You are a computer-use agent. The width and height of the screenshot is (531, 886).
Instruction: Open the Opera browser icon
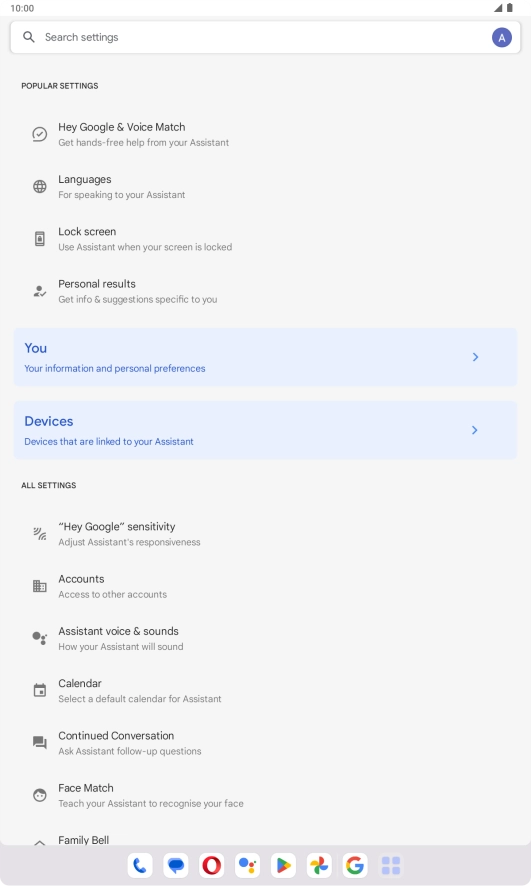[x=212, y=865]
